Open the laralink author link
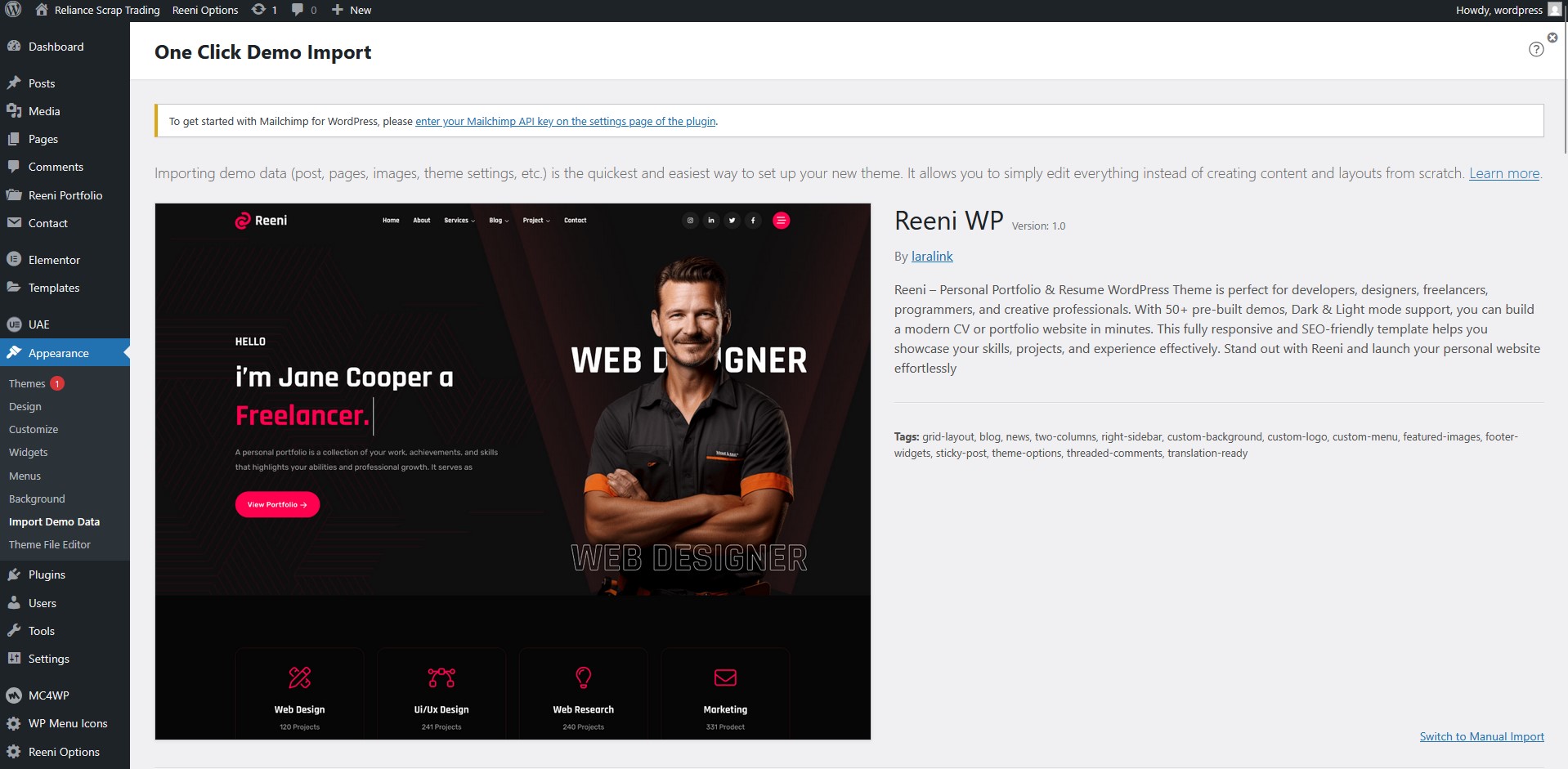1568x769 pixels. click(x=932, y=256)
